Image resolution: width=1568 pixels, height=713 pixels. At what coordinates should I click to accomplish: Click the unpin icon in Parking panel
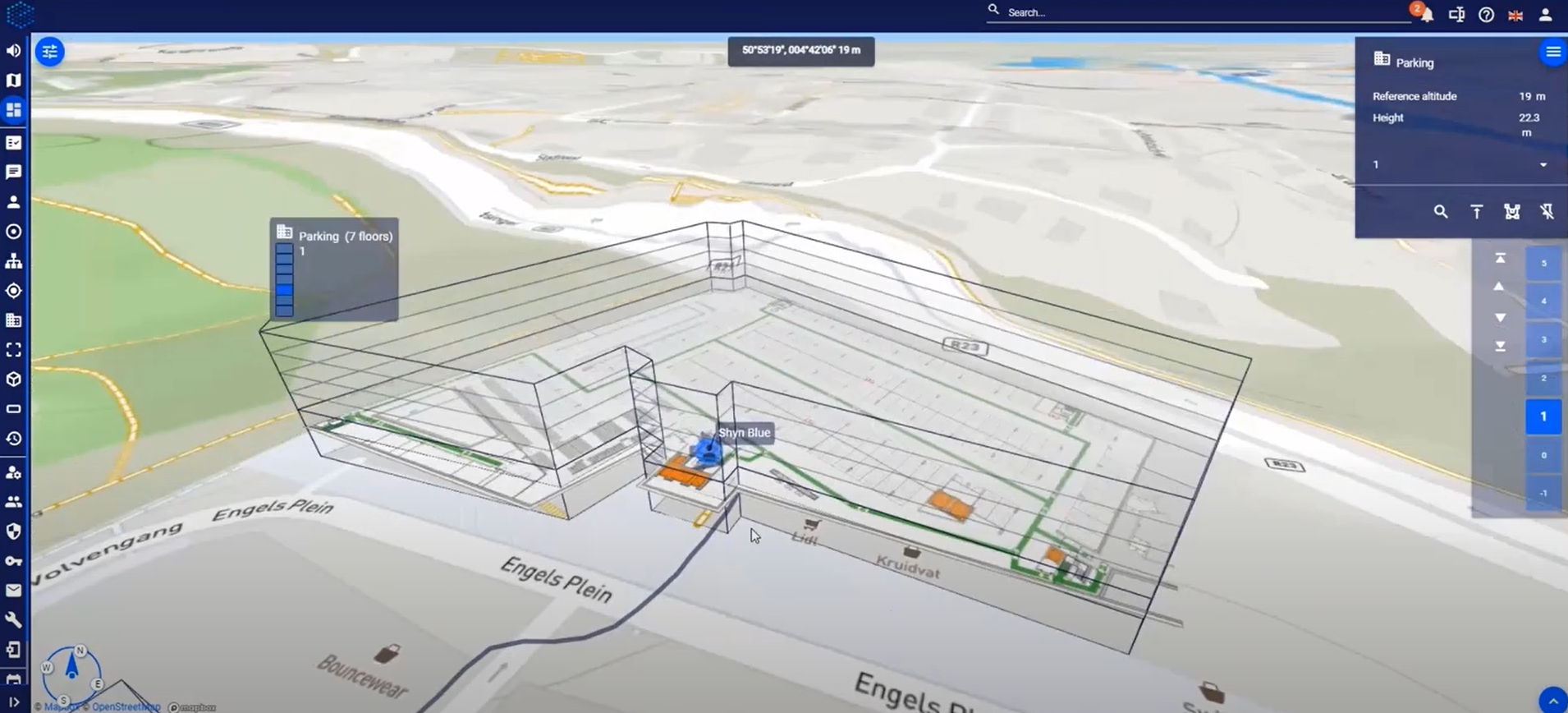(1547, 212)
